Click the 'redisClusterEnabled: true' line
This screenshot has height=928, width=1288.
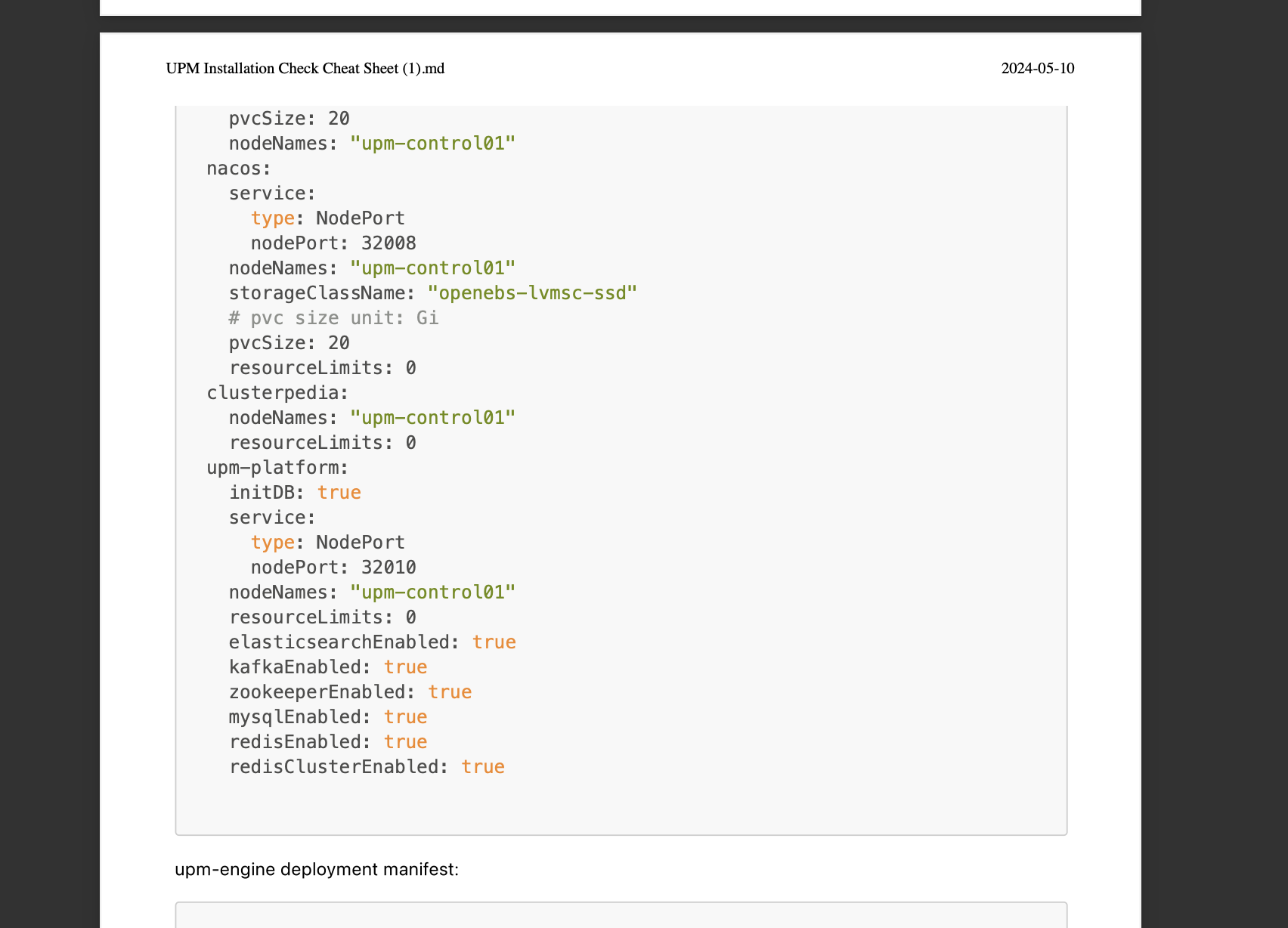click(x=367, y=767)
